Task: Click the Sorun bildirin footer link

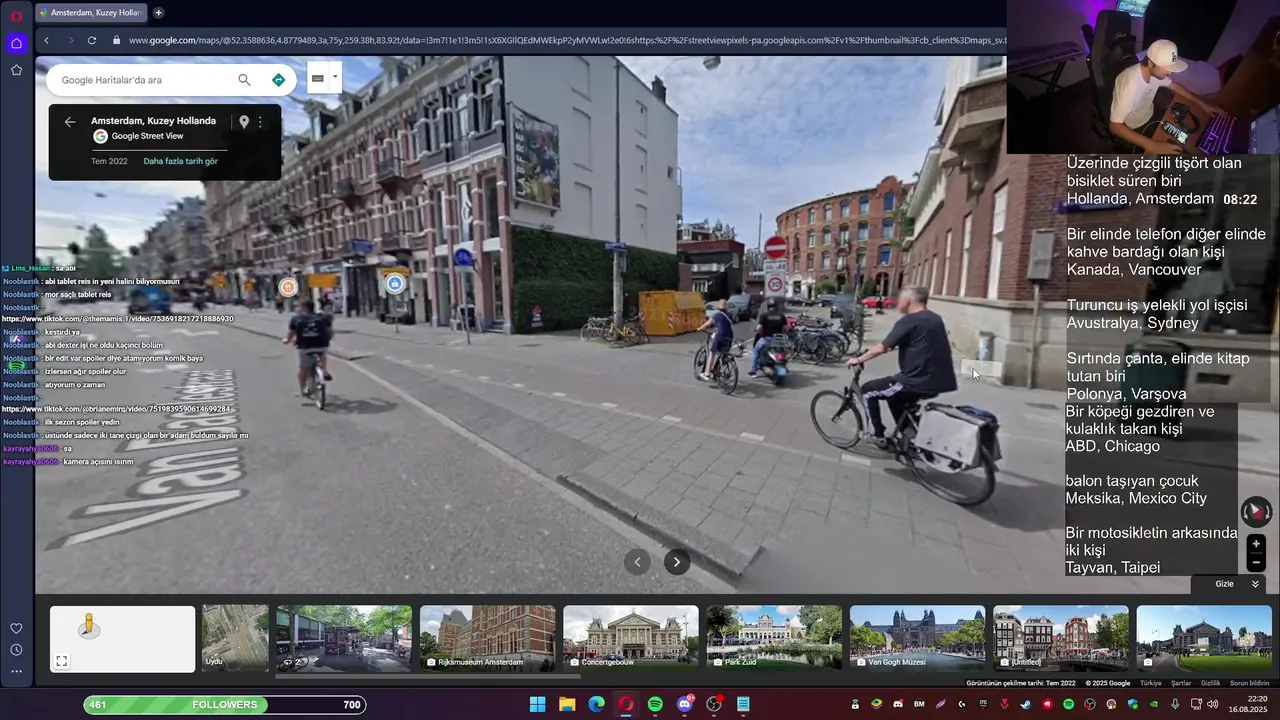Action: (x=1249, y=683)
